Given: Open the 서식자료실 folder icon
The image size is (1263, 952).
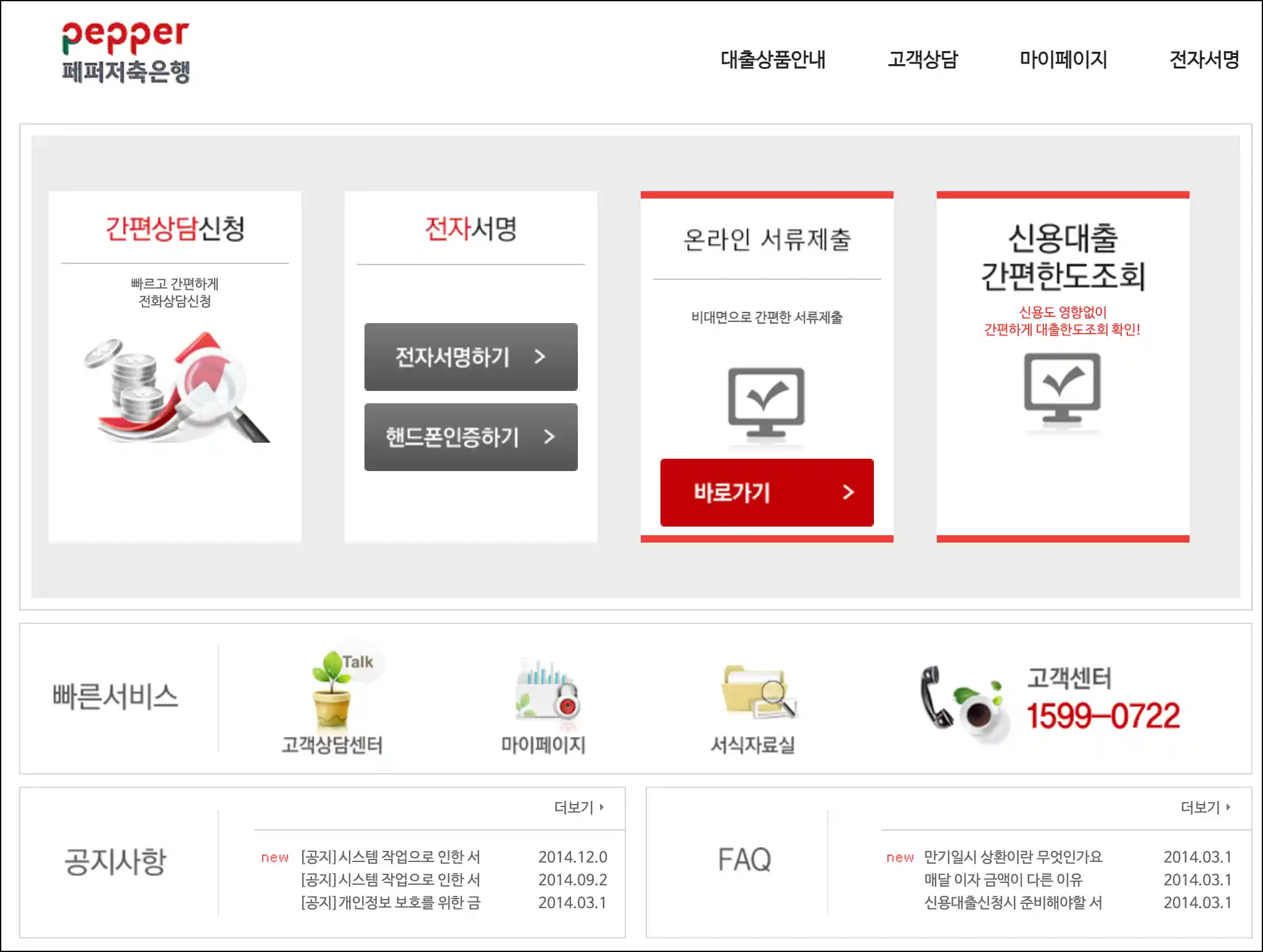Looking at the screenshot, I should coord(757,692).
